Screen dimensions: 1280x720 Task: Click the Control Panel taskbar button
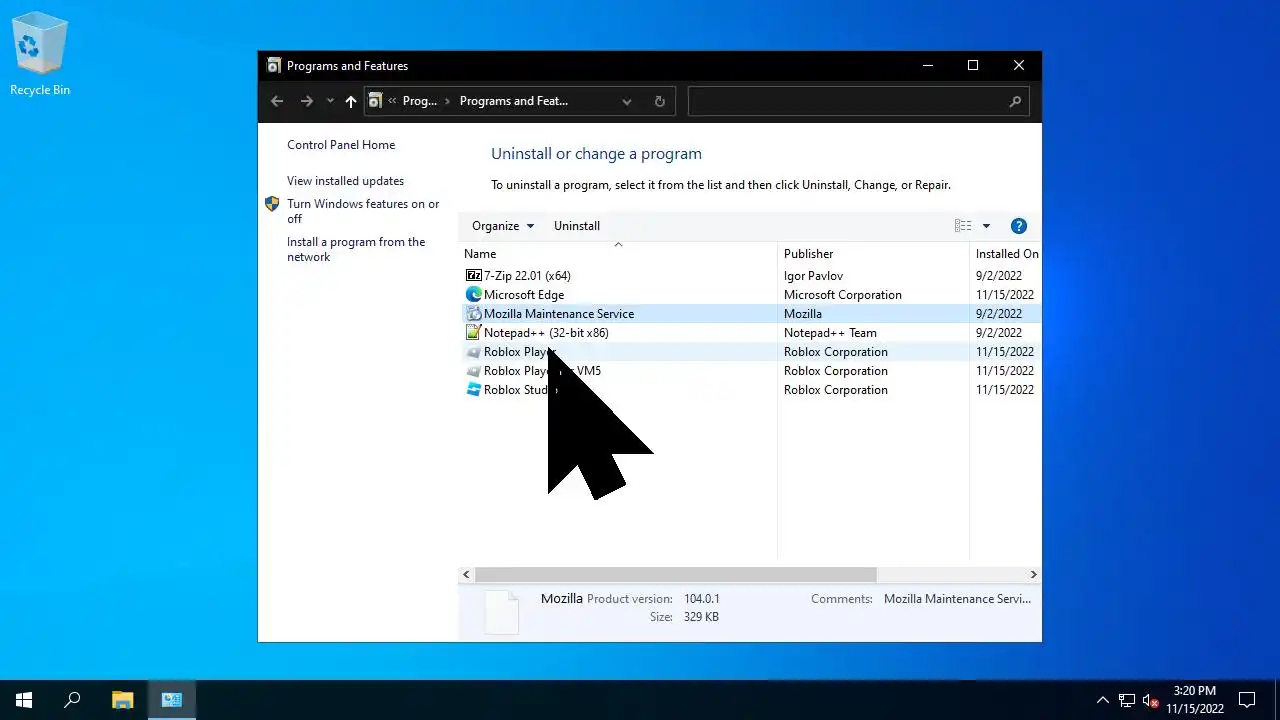click(x=171, y=700)
